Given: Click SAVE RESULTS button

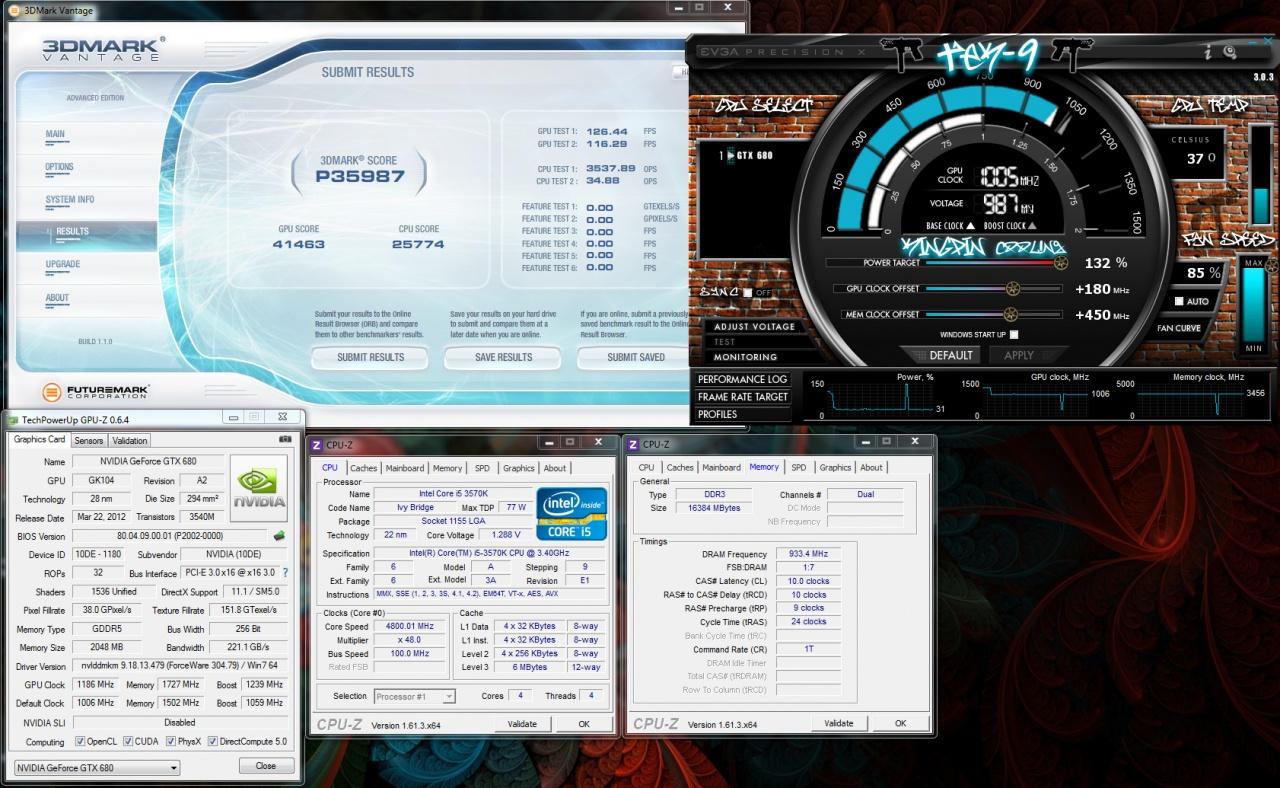Looking at the screenshot, I should [x=503, y=357].
